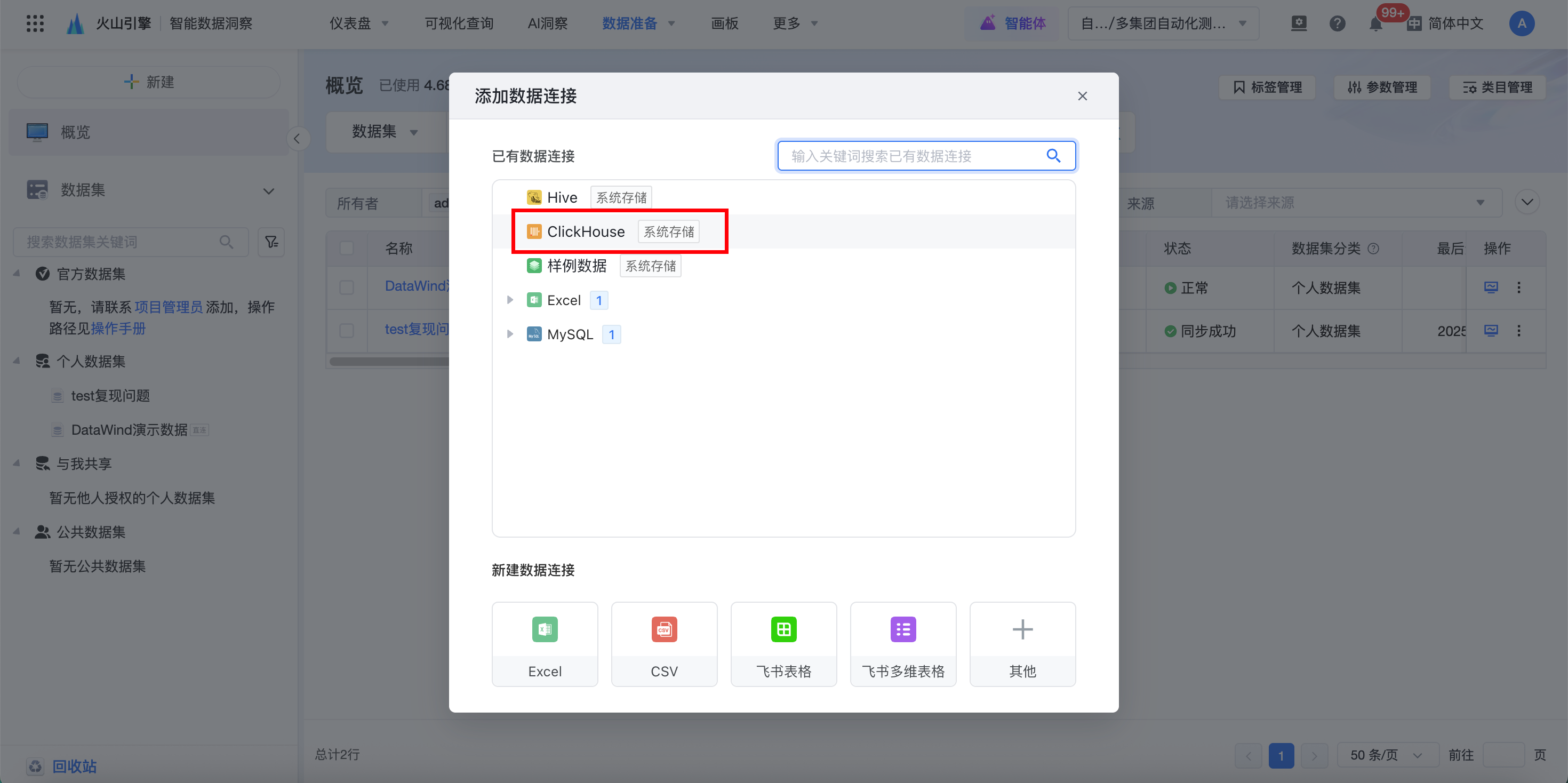Expand the MySQL connection tree node

(510, 334)
